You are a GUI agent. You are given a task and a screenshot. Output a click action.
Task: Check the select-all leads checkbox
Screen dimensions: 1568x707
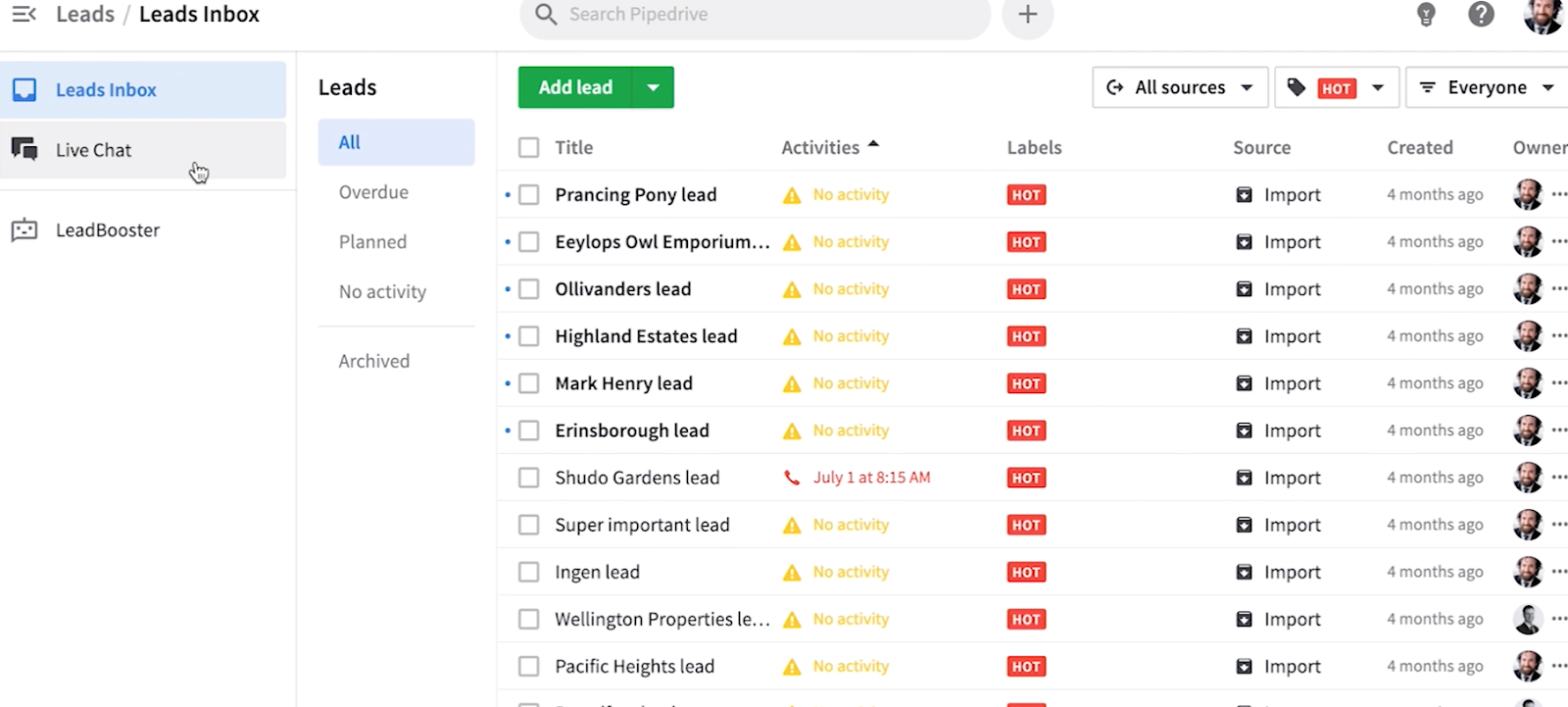pyautogui.click(x=529, y=148)
